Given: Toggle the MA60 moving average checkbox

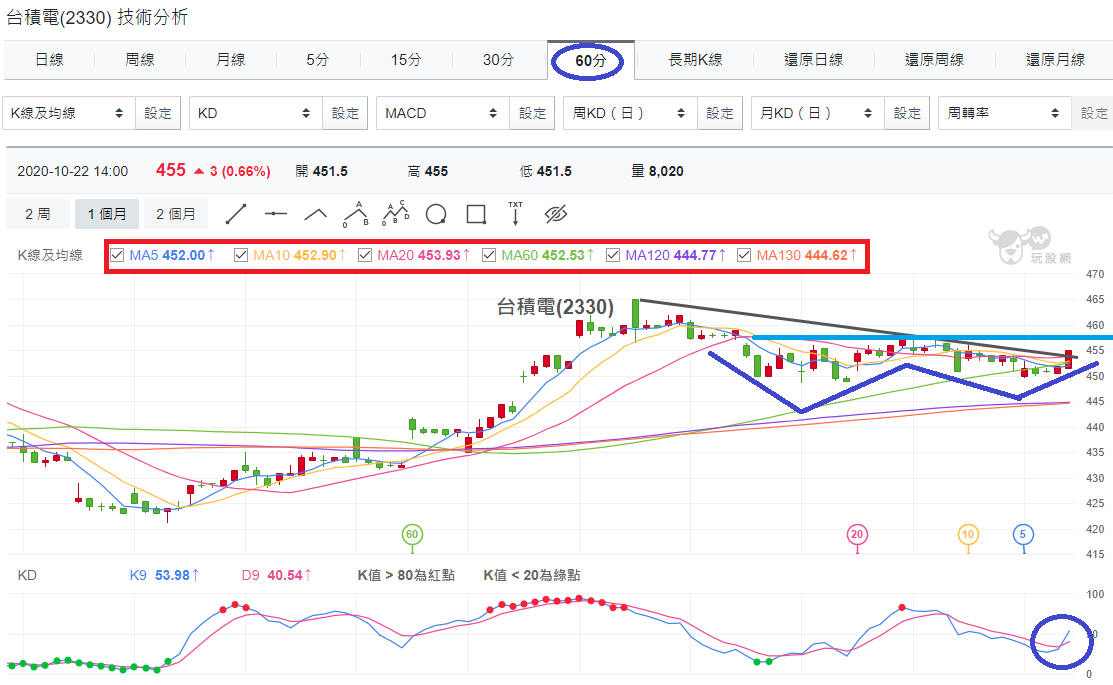Looking at the screenshot, I should pyautogui.click(x=488, y=255).
